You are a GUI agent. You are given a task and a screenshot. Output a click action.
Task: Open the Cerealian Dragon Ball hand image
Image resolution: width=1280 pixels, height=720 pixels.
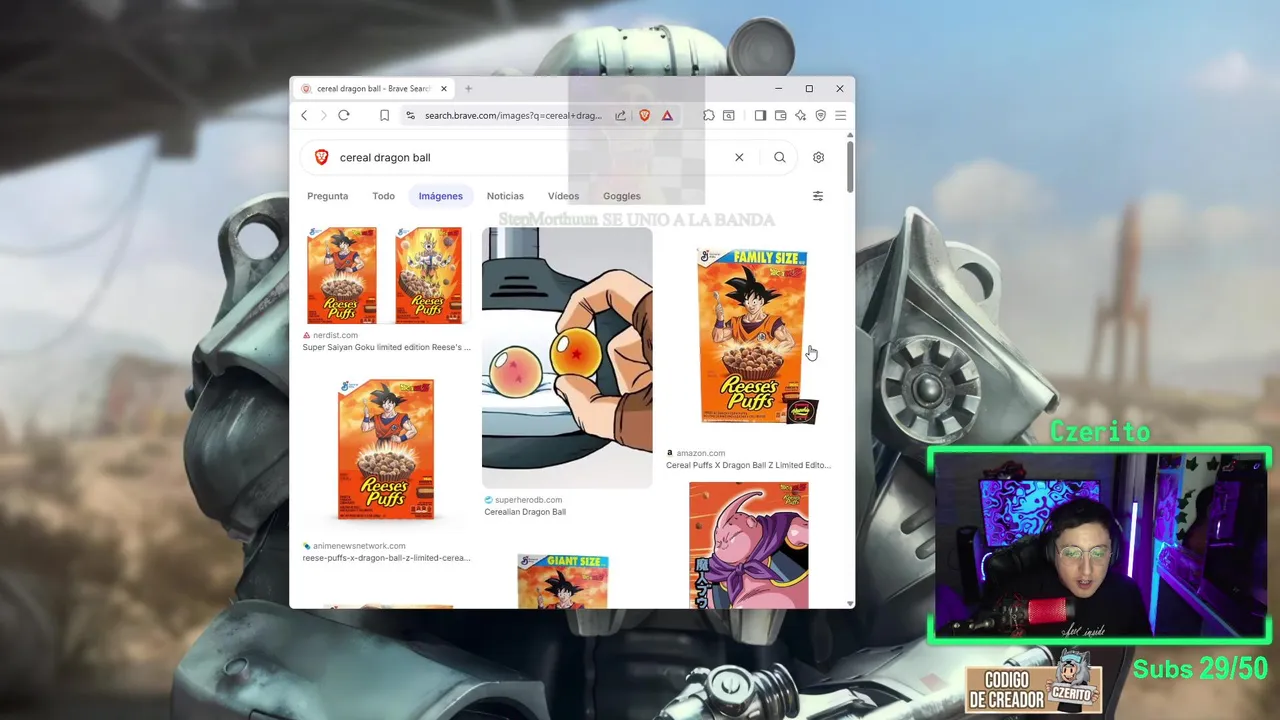567,357
